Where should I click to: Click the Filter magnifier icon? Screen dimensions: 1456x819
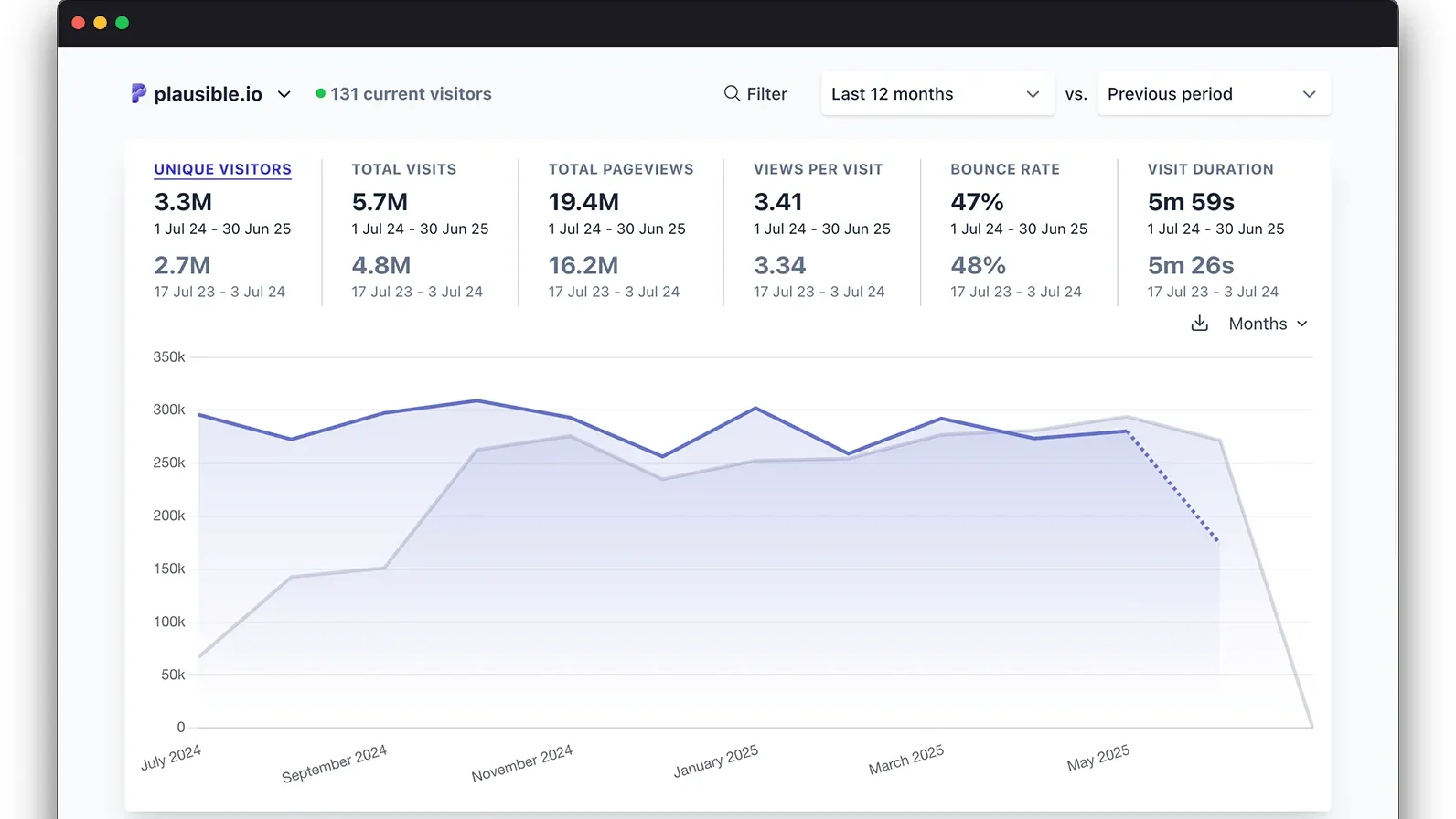[732, 93]
